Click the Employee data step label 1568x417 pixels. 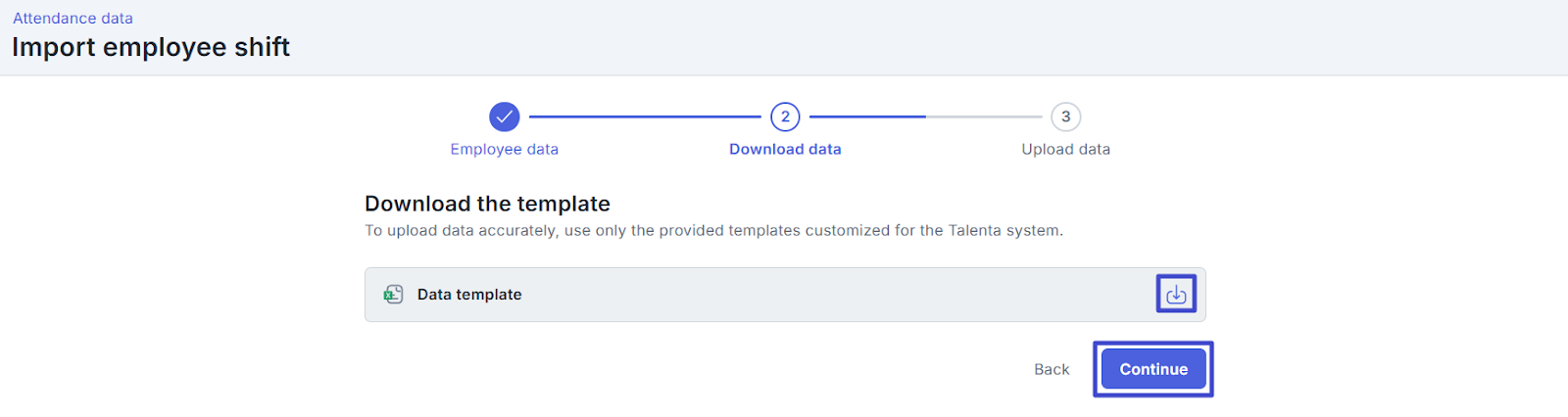coord(504,149)
